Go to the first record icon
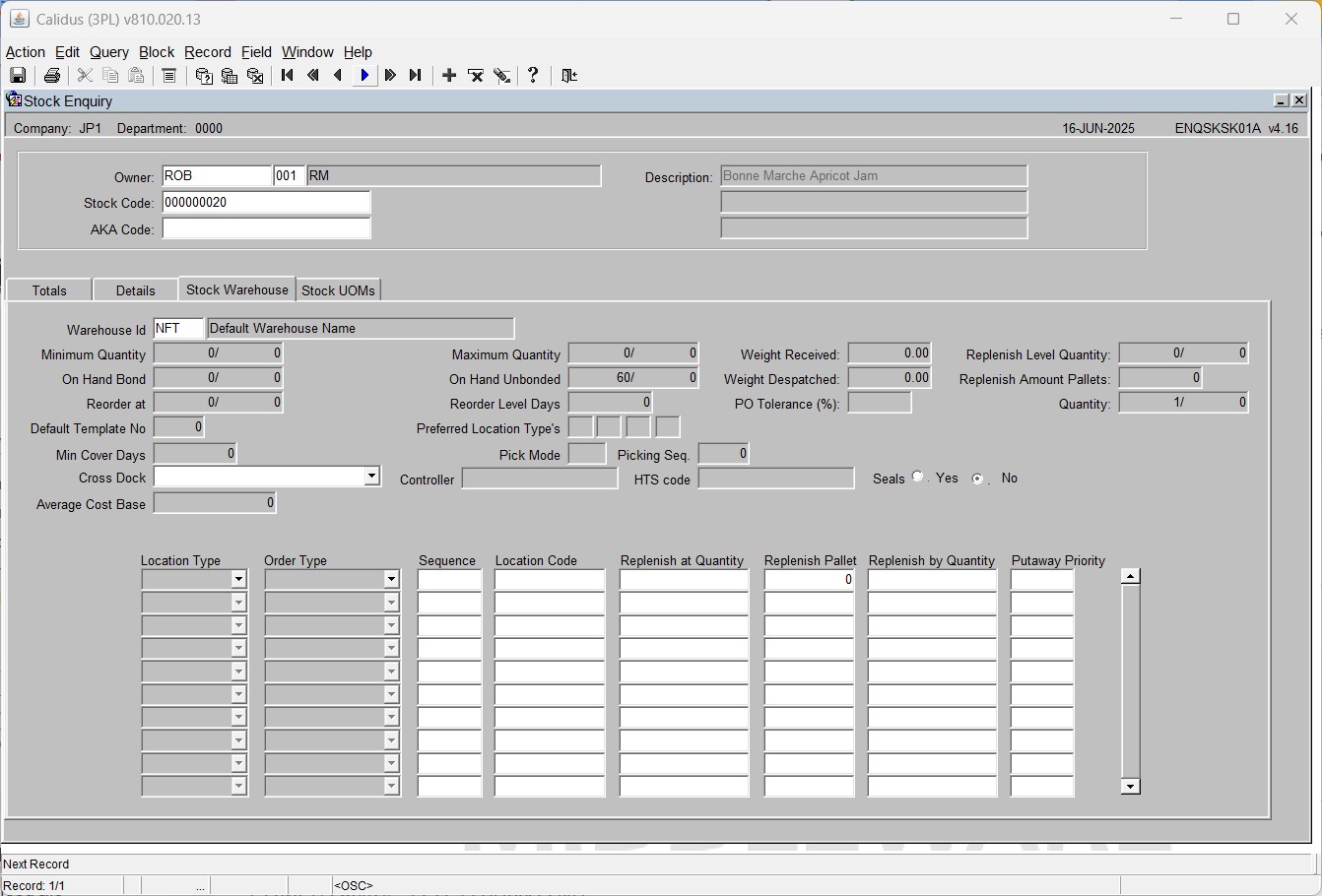The width and height of the screenshot is (1322, 896). (x=288, y=76)
